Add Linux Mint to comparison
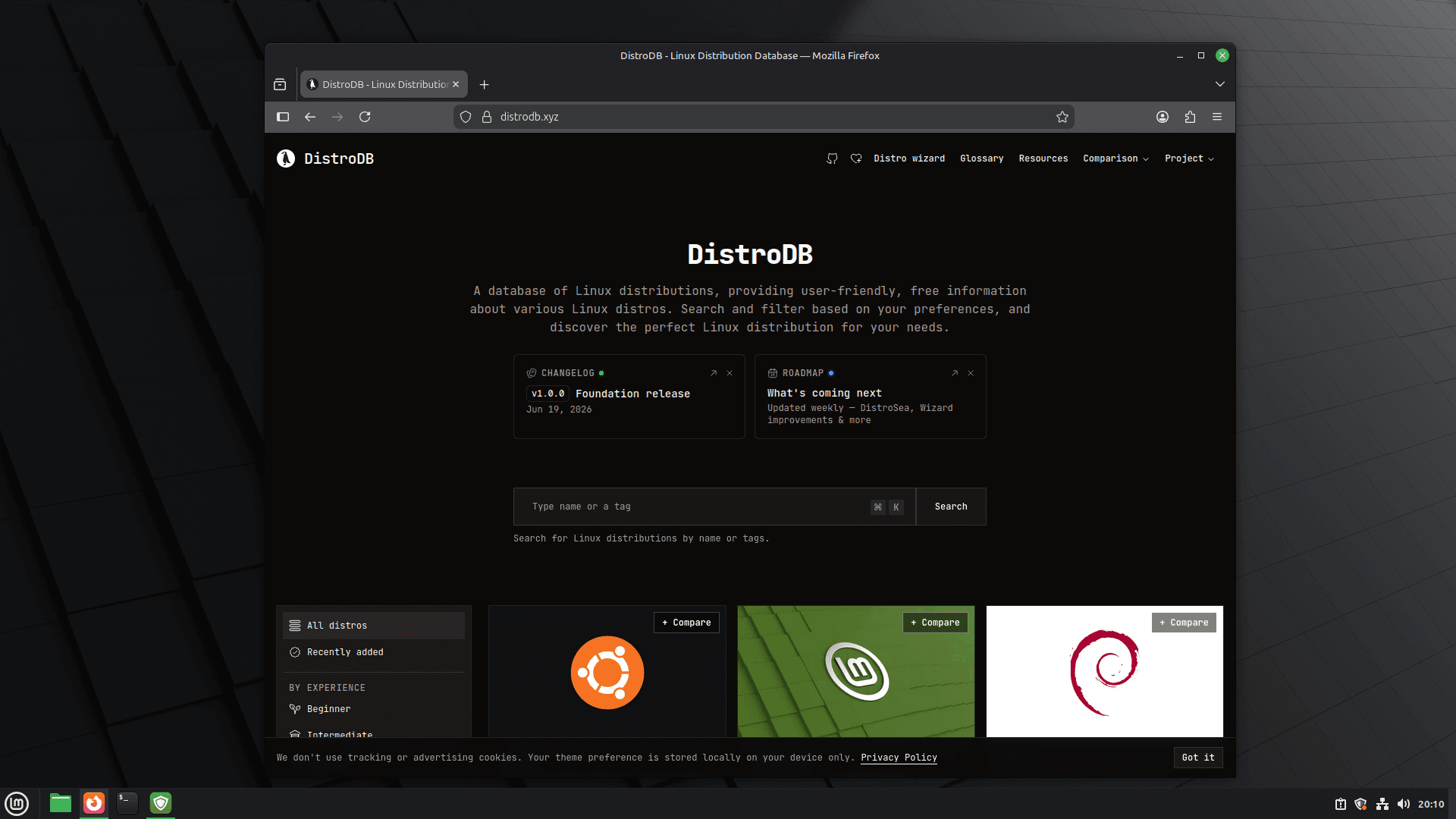 [x=935, y=623]
